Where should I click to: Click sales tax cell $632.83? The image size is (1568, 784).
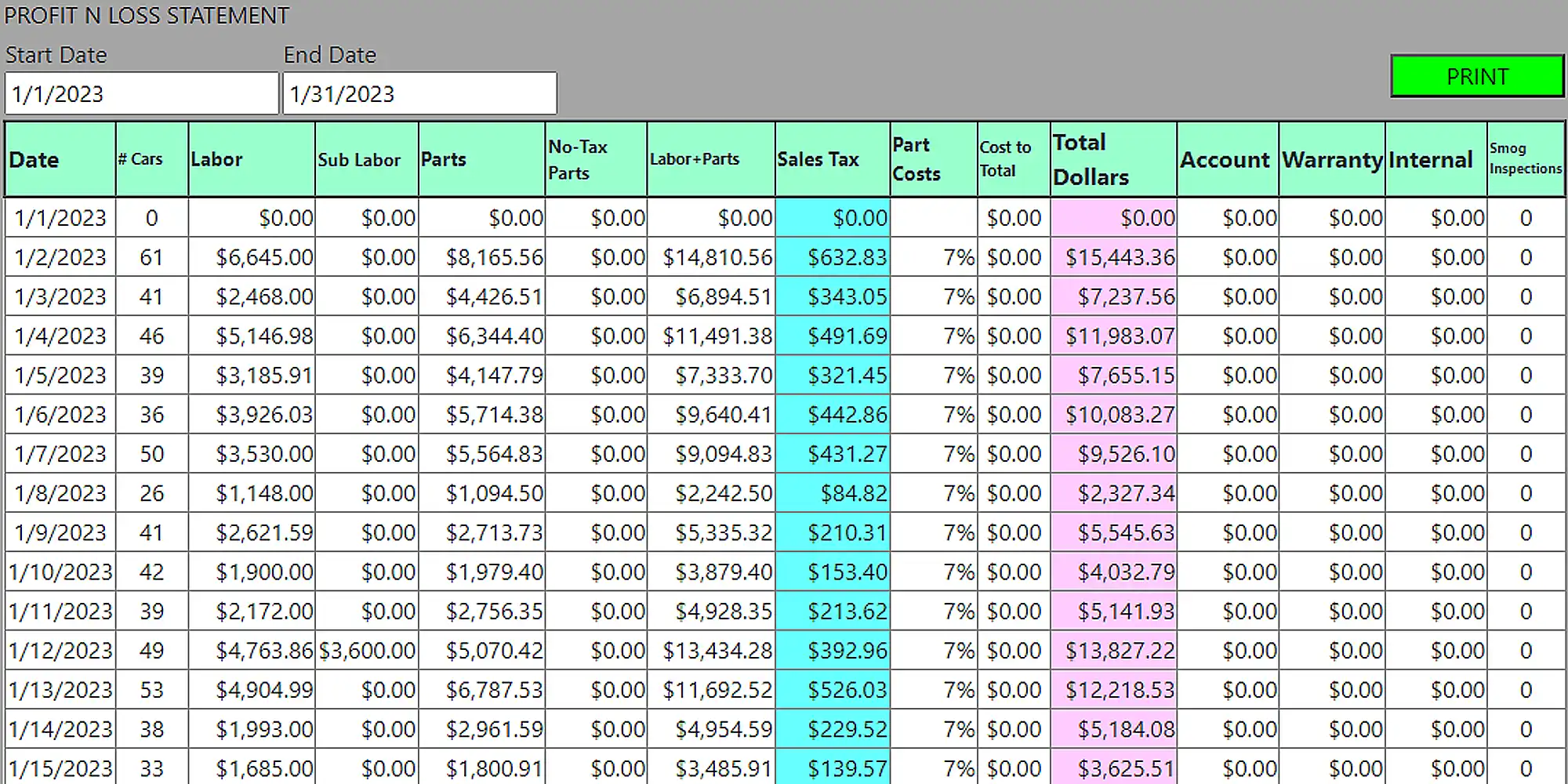[833, 256]
